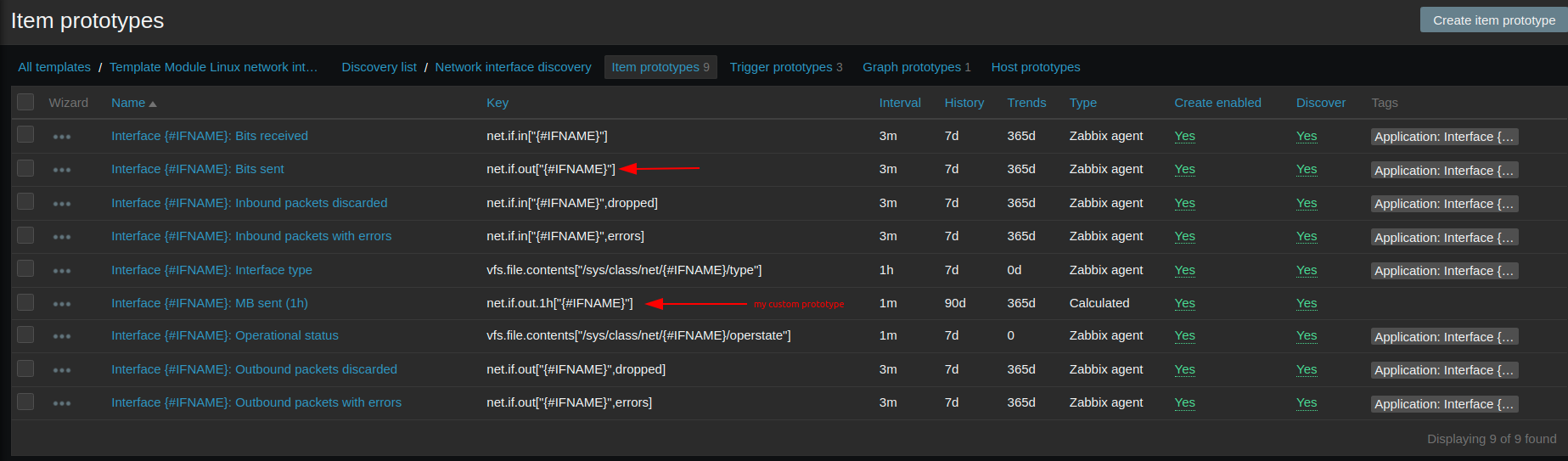1568x461 pixels.
Task: Check the Operational status row checkbox
Action: coord(25,335)
